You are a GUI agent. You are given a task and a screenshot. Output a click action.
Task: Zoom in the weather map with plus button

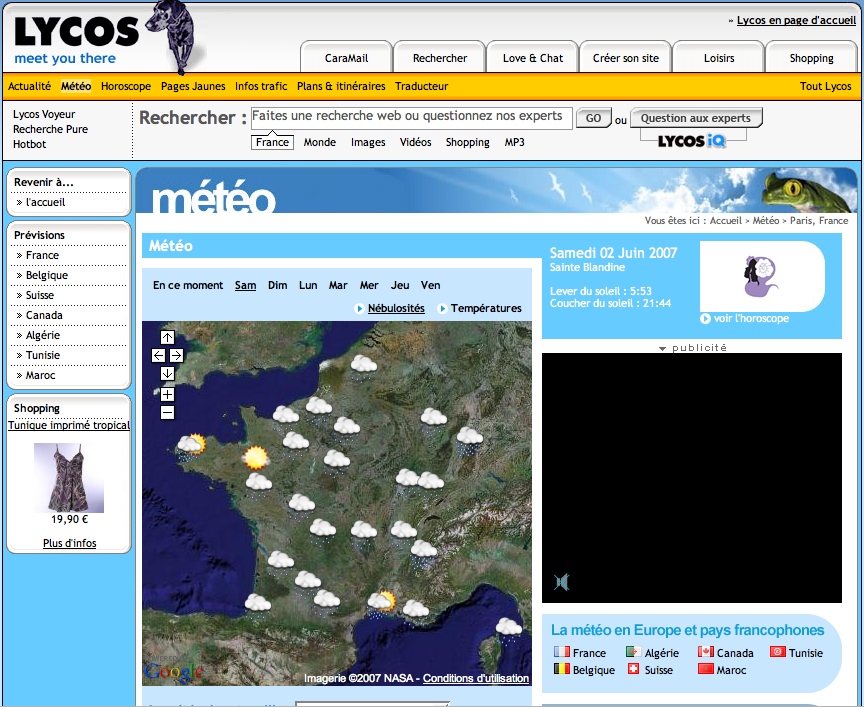[168, 395]
